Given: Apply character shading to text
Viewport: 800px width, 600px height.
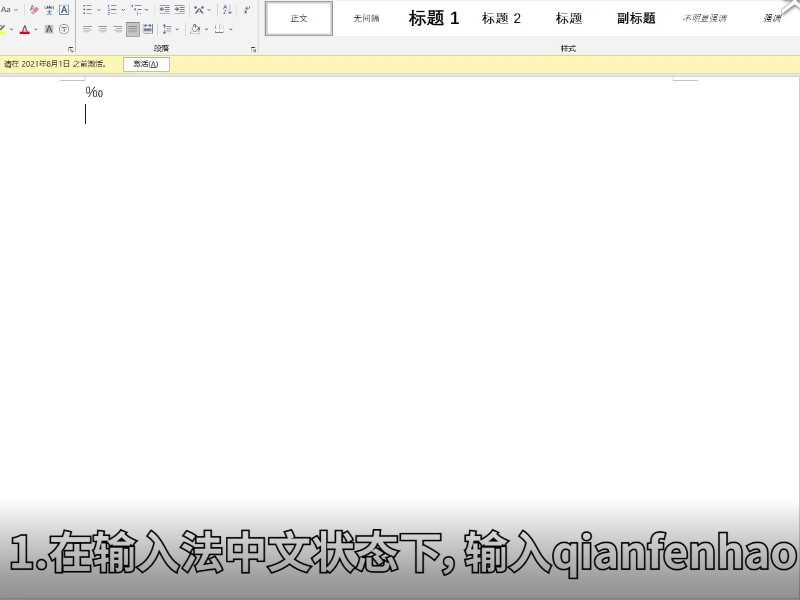Looking at the screenshot, I should pyautogui.click(x=47, y=29).
